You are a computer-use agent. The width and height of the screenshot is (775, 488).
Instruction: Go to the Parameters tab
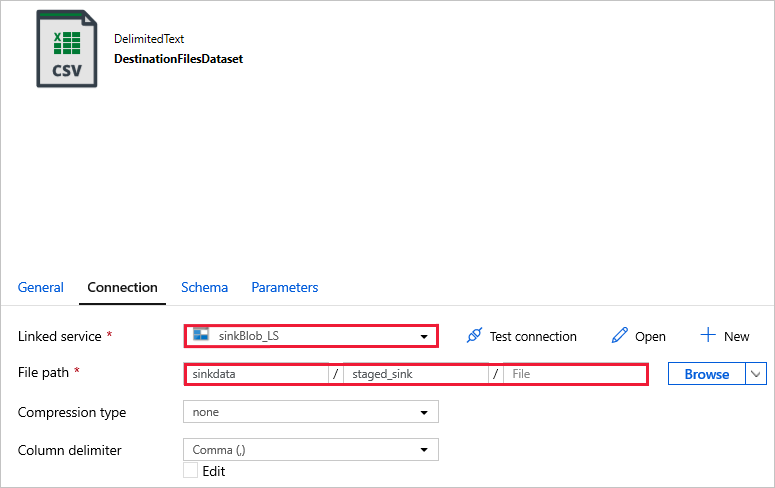tap(284, 287)
